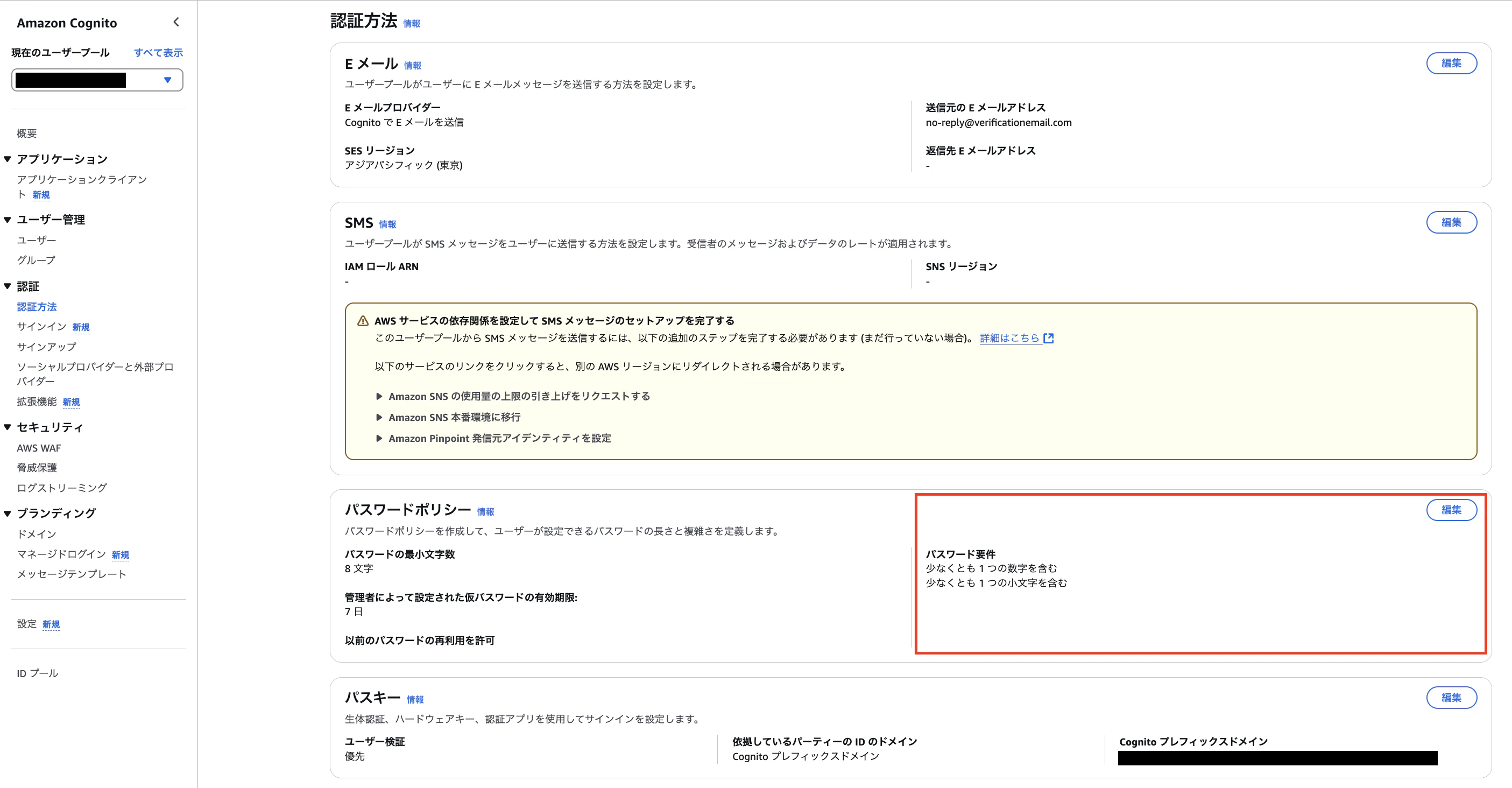Image resolution: width=1512 pixels, height=788 pixels.
Task: Open ID プール in sidebar
Action: point(38,673)
